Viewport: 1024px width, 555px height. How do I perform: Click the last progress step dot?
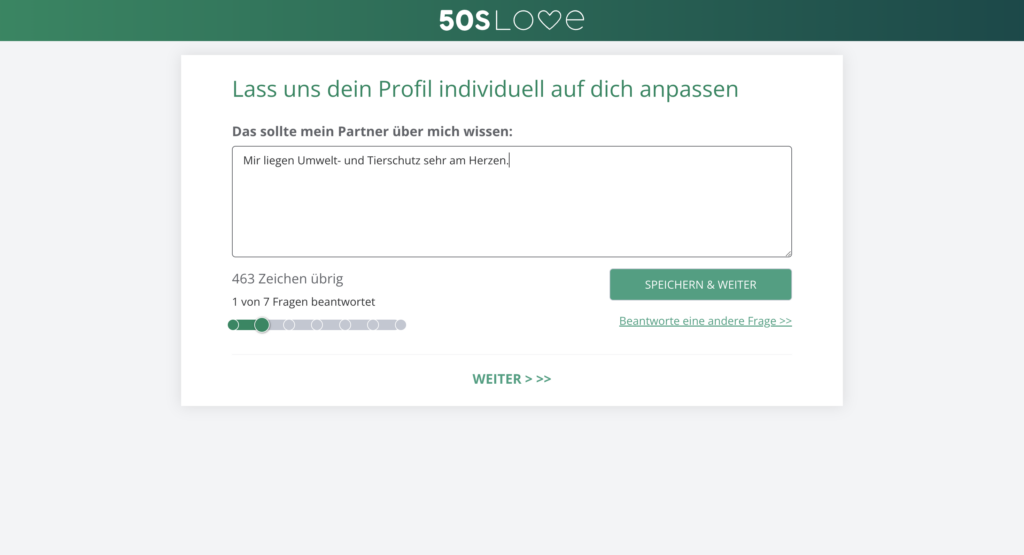pos(400,325)
